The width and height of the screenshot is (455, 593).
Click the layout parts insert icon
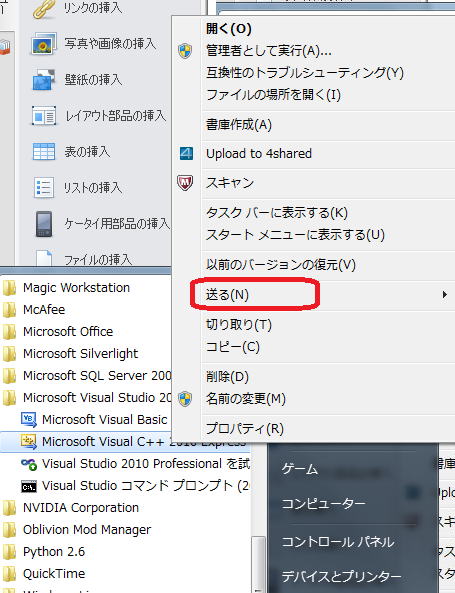click(x=44, y=115)
